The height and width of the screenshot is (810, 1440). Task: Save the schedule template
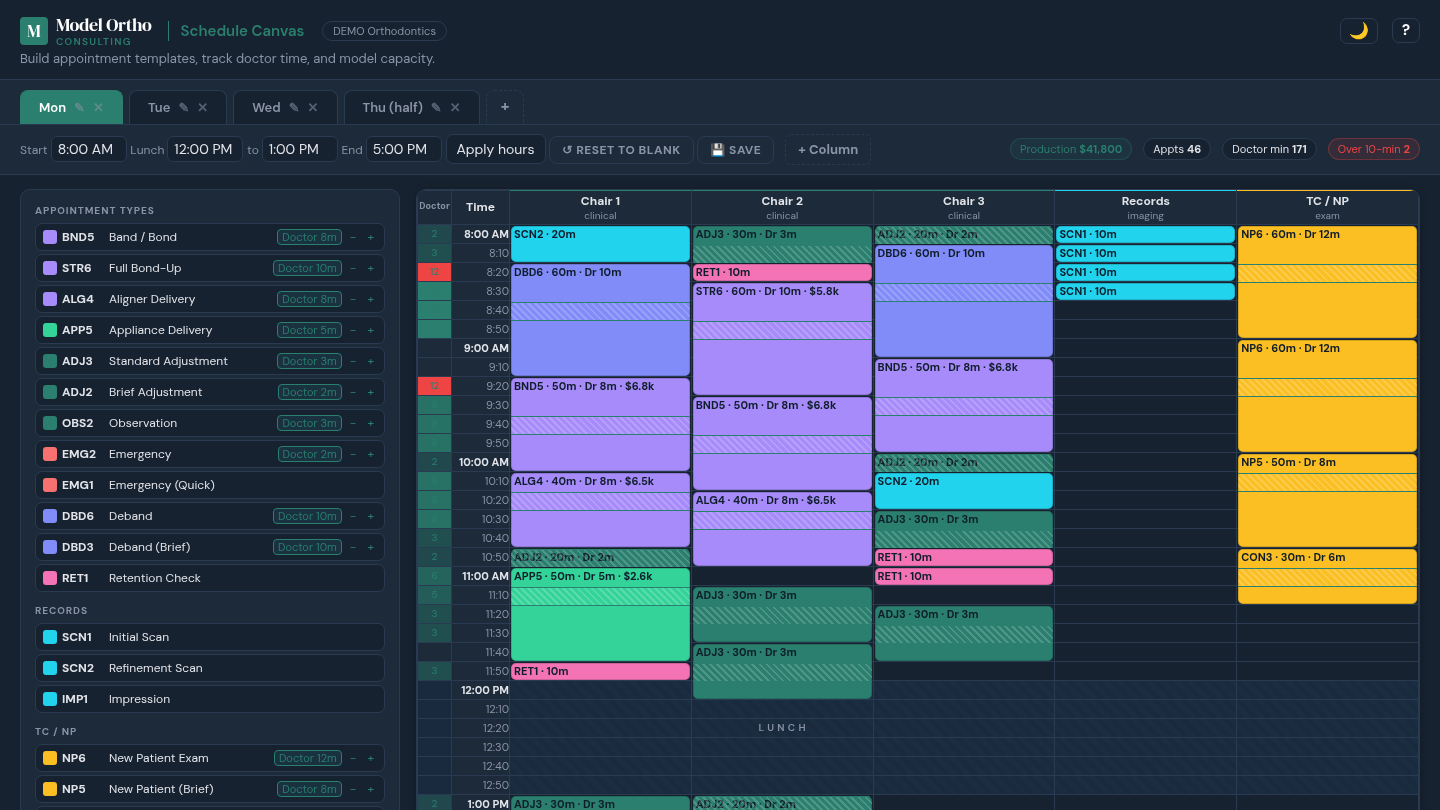(x=735, y=150)
